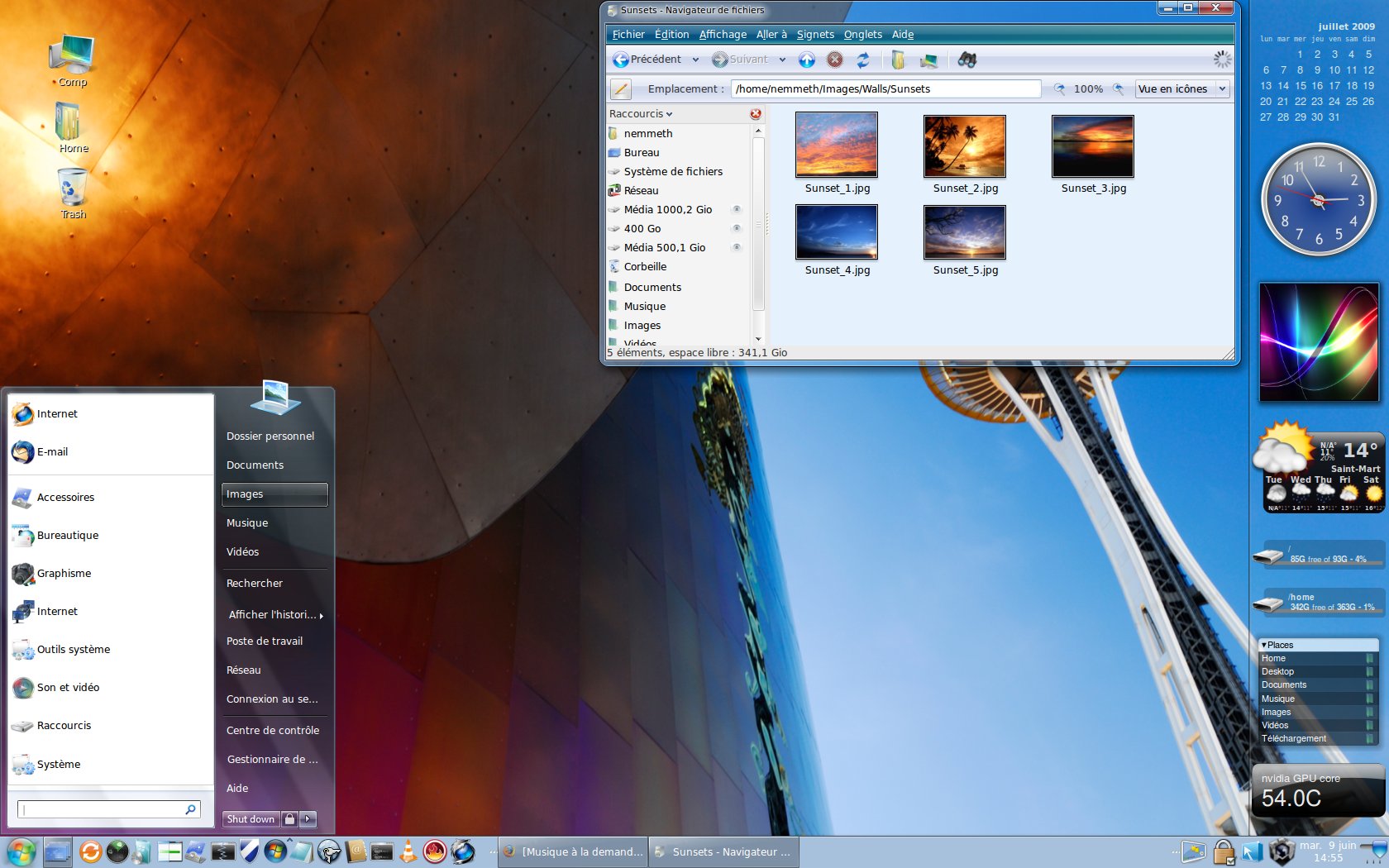This screenshot has width=1389, height=868.
Task: Open the Aide menu in file browser
Action: [x=903, y=34]
